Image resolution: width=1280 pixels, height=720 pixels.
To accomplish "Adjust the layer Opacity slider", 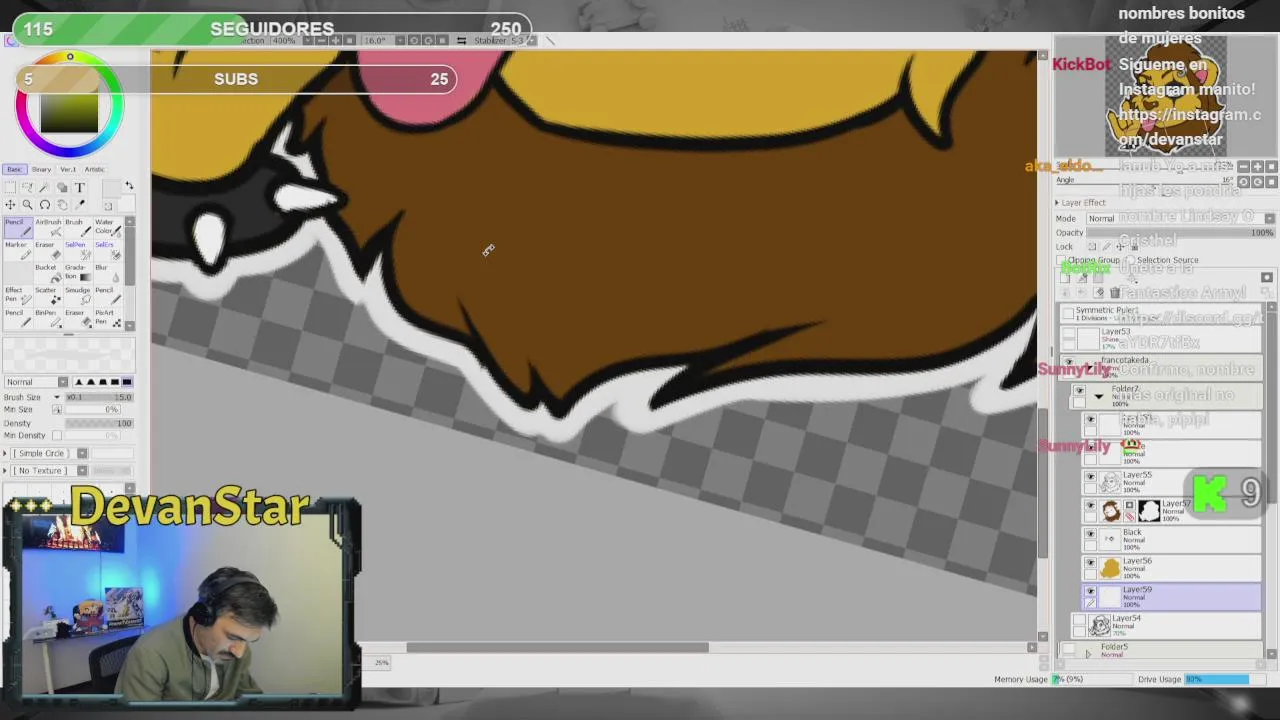I will point(1180,233).
